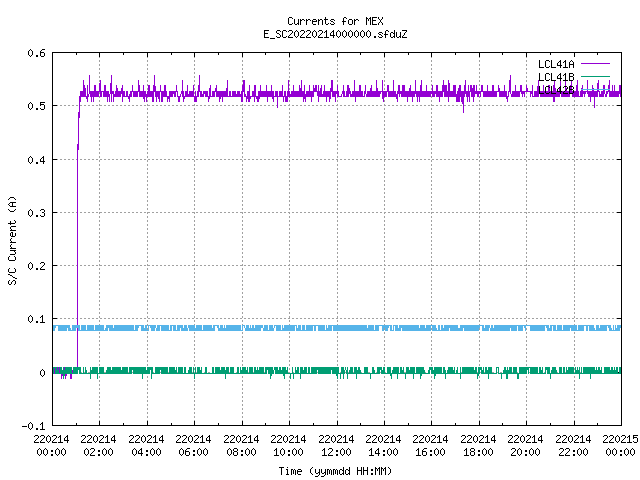Viewport: 640px width, 480px height.
Task: Click the x-axis tick 220215 00:00
Action: tap(620, 446)
